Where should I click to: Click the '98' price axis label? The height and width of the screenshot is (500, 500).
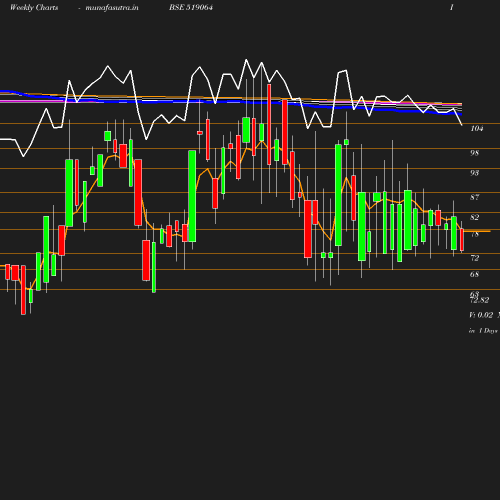click(x=474, y=153)
